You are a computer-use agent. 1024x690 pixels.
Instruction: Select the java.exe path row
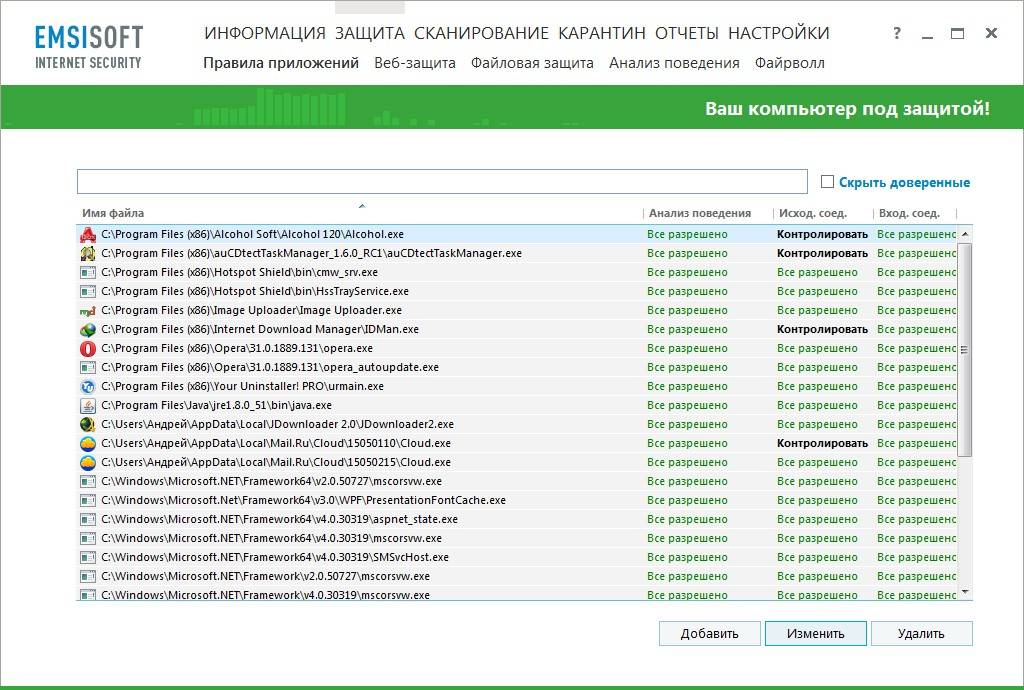(x=216, y=405)
